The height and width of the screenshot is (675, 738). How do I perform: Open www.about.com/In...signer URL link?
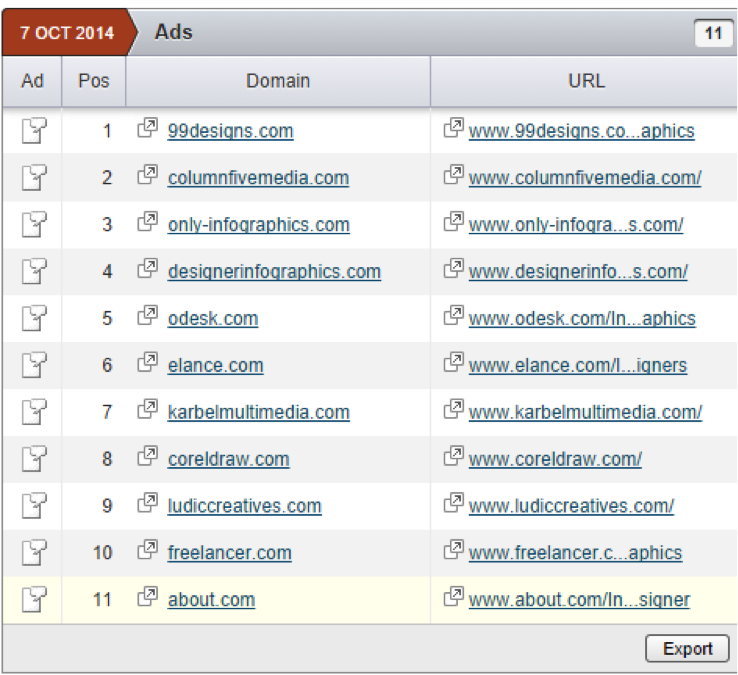coord(579,600)
